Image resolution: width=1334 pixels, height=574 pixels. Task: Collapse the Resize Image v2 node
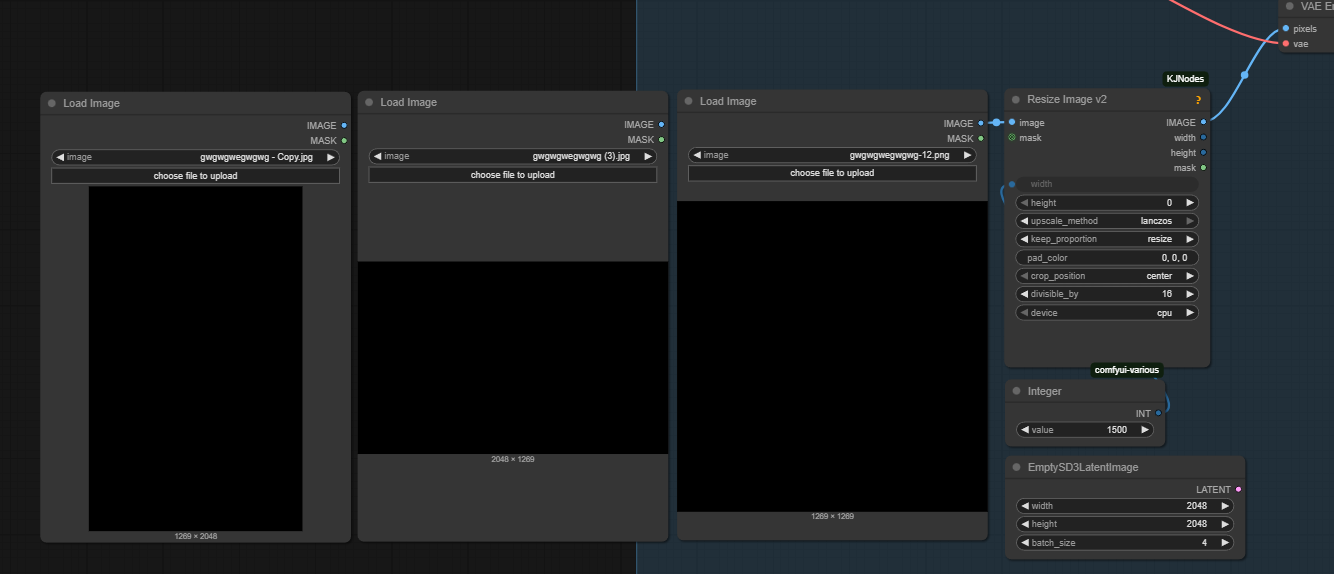pos(1015,99)
